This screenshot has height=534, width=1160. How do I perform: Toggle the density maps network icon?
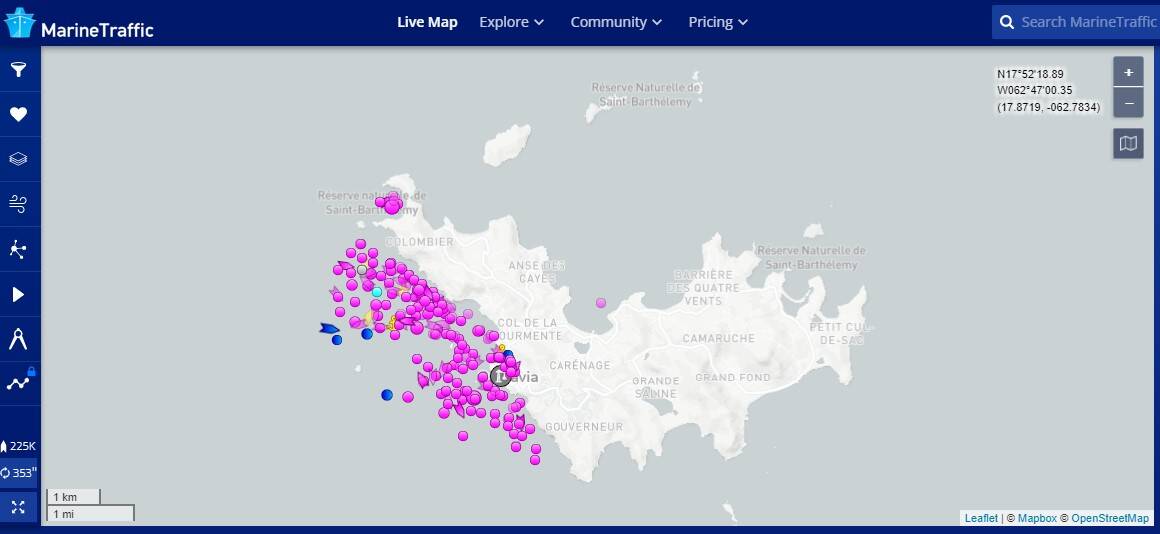(x=18, y=249)
